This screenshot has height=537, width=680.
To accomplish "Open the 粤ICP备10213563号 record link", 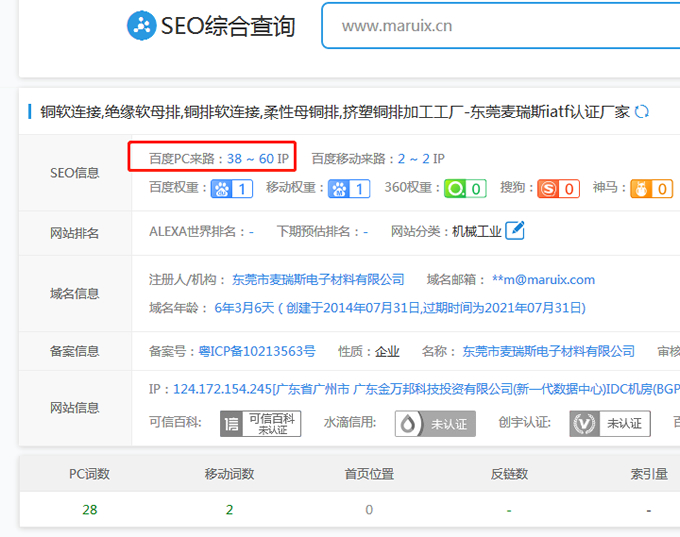I will tap(257, 351).
